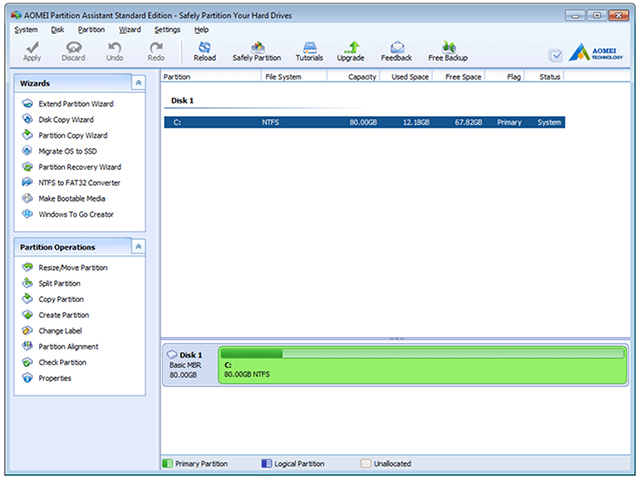Toggle the checkbox icon beside AOMEI logo
The width and height of the screenshot is (640, 480).
[x=555, y=55]
